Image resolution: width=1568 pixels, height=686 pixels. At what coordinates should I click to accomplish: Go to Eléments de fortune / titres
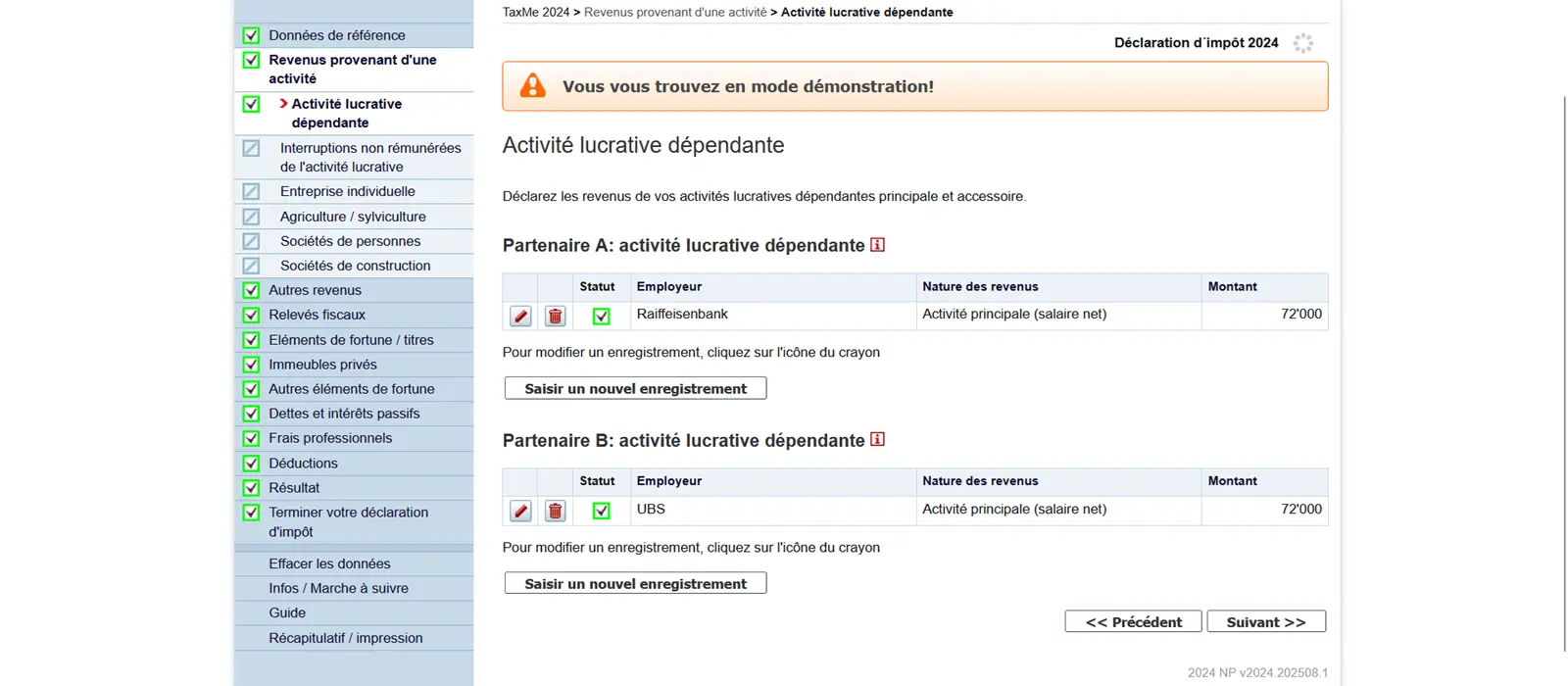click(x=351, y=340)
